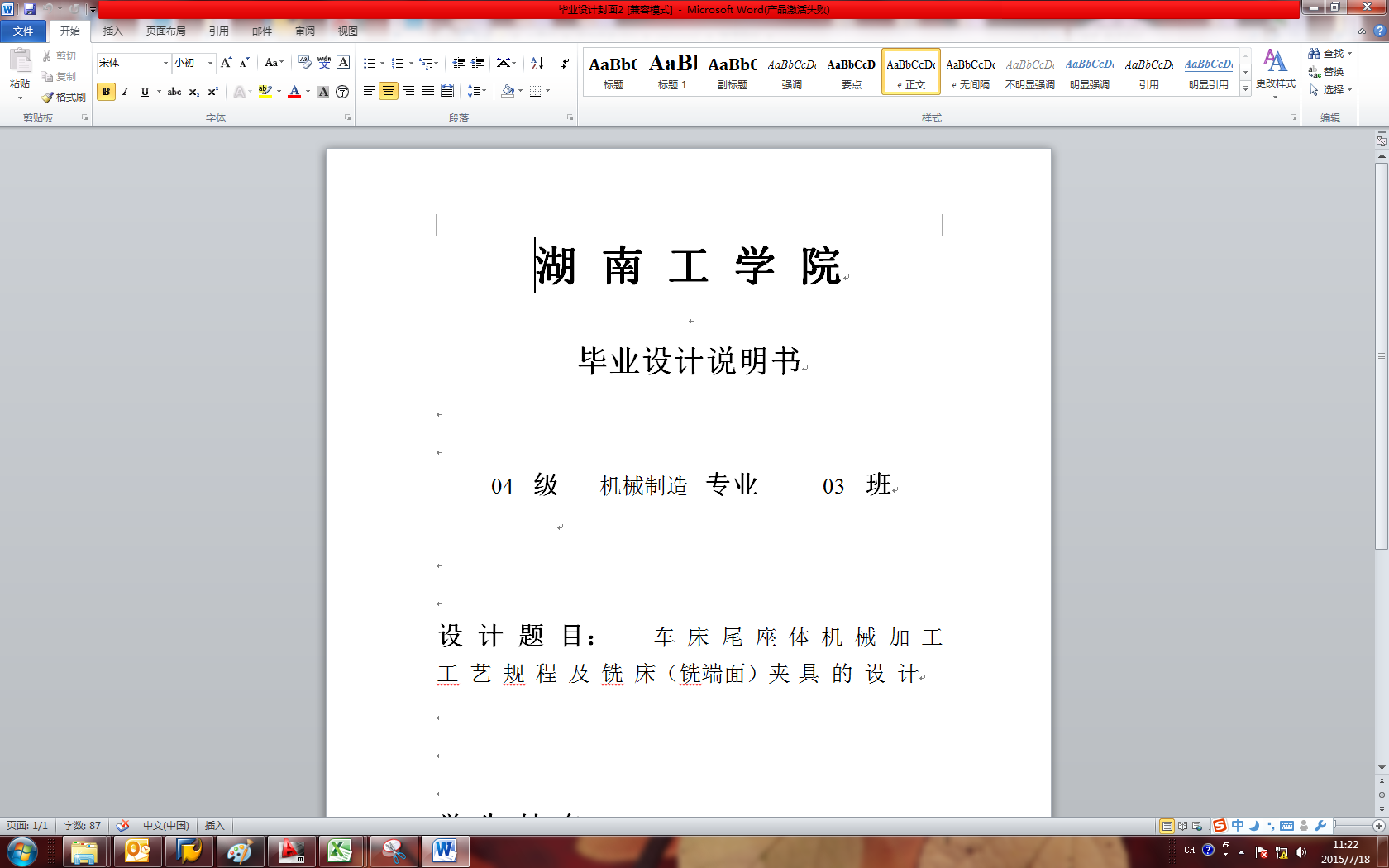Toggle Underline formatting

pyautogui.click(x=145, y=92)
